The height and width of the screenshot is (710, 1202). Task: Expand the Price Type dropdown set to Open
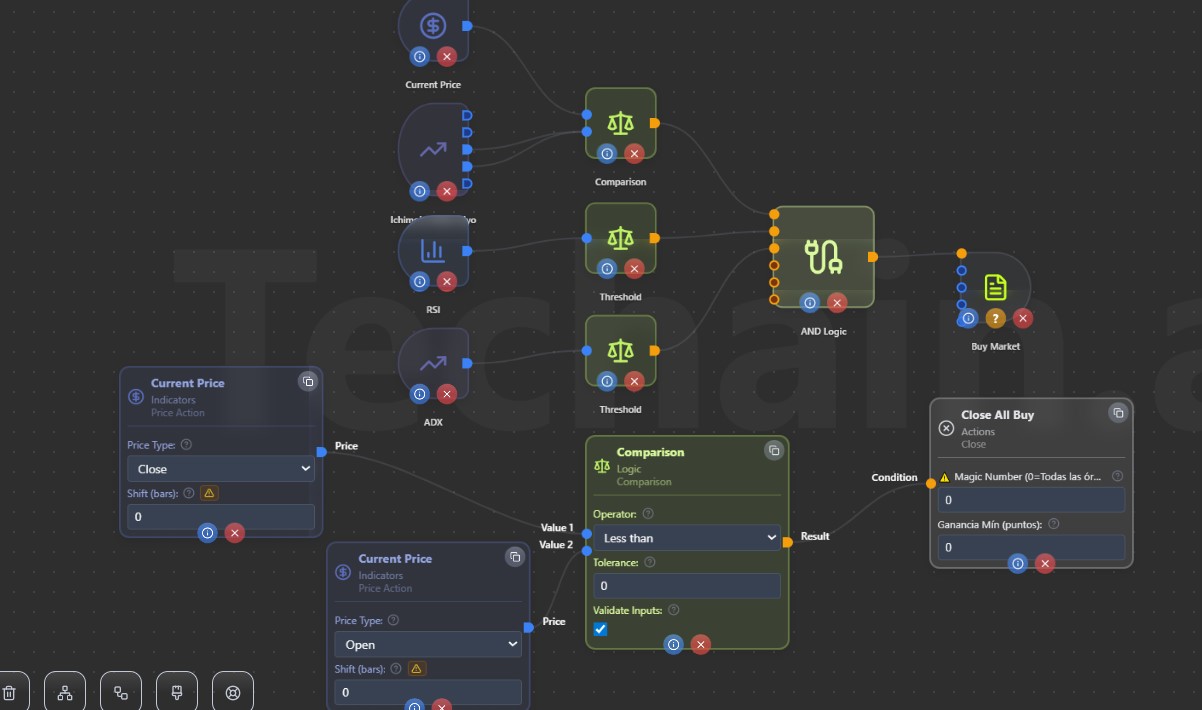[427, 645]
